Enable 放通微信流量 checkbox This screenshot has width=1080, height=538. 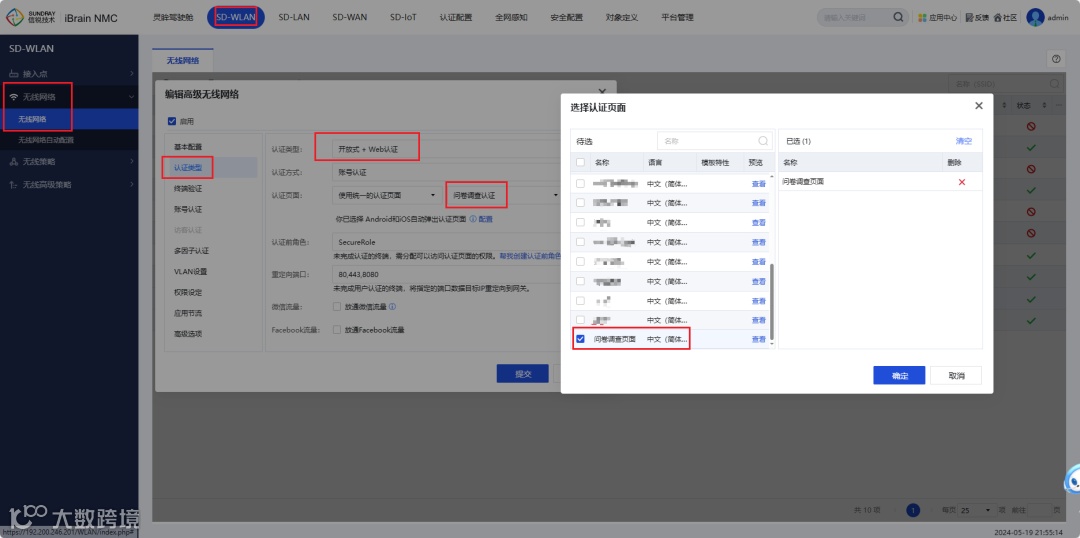point(337,307)
